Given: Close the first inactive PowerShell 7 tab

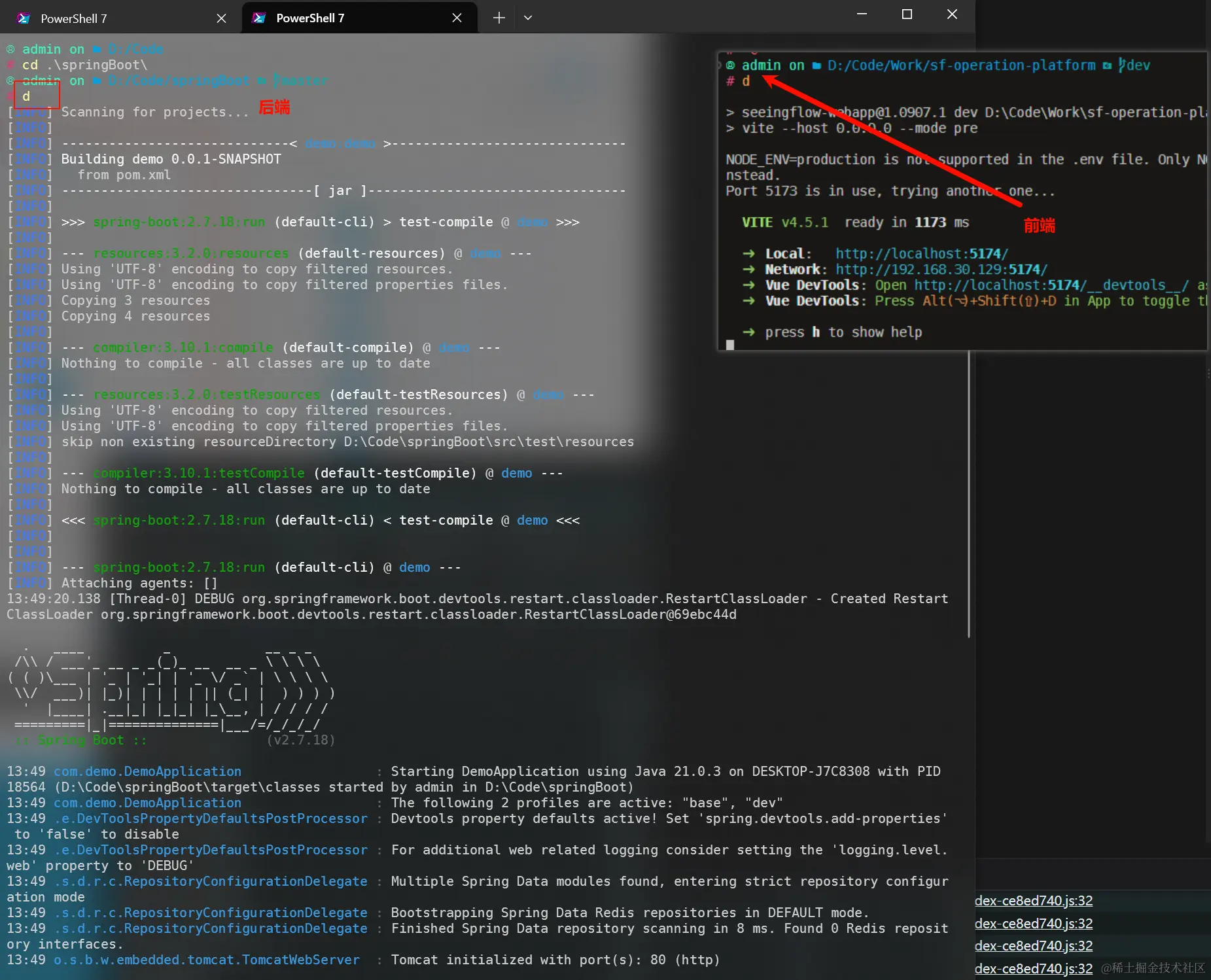Looking at the screenshot, I should click(x=221, y=18).
